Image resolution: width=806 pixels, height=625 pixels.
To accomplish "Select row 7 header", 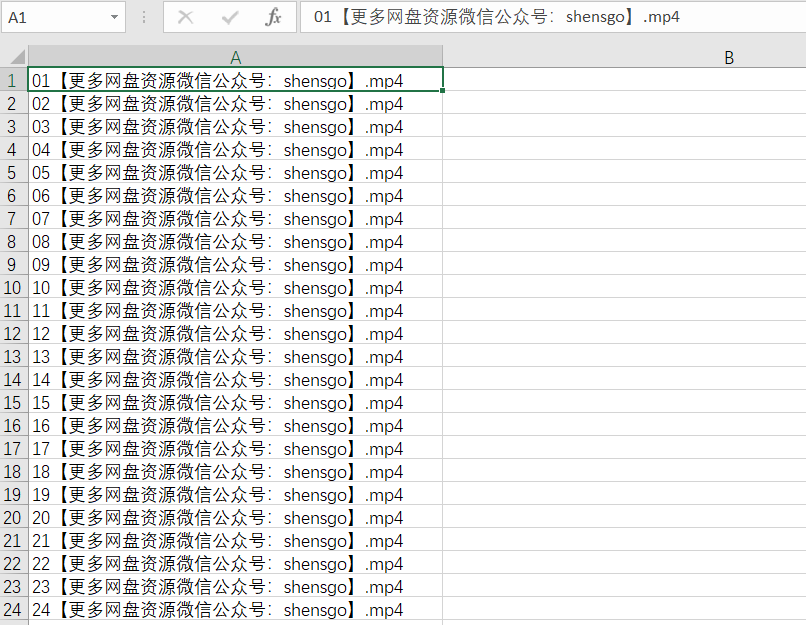I will pyautogui.click(x=12, y=219).
